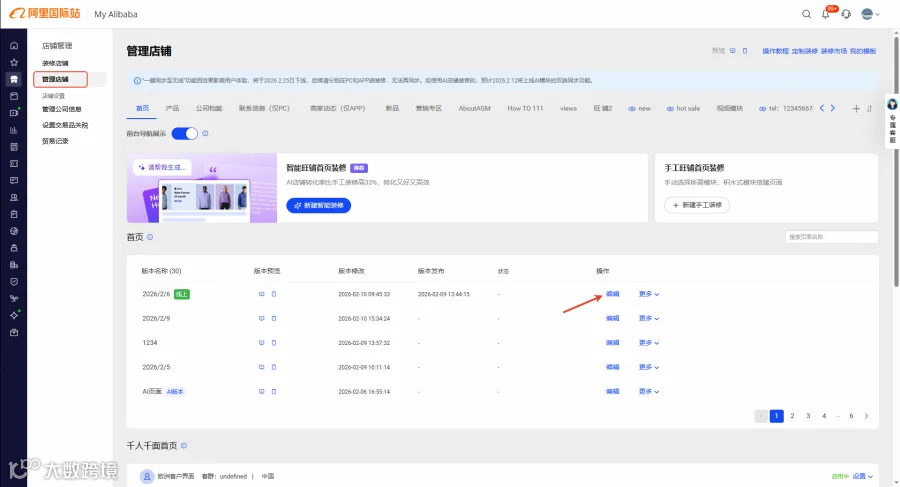The height and width of the screenshot is (487, 900).
Task: Click mobile preview icon for 1234 version
Action: 274,343
